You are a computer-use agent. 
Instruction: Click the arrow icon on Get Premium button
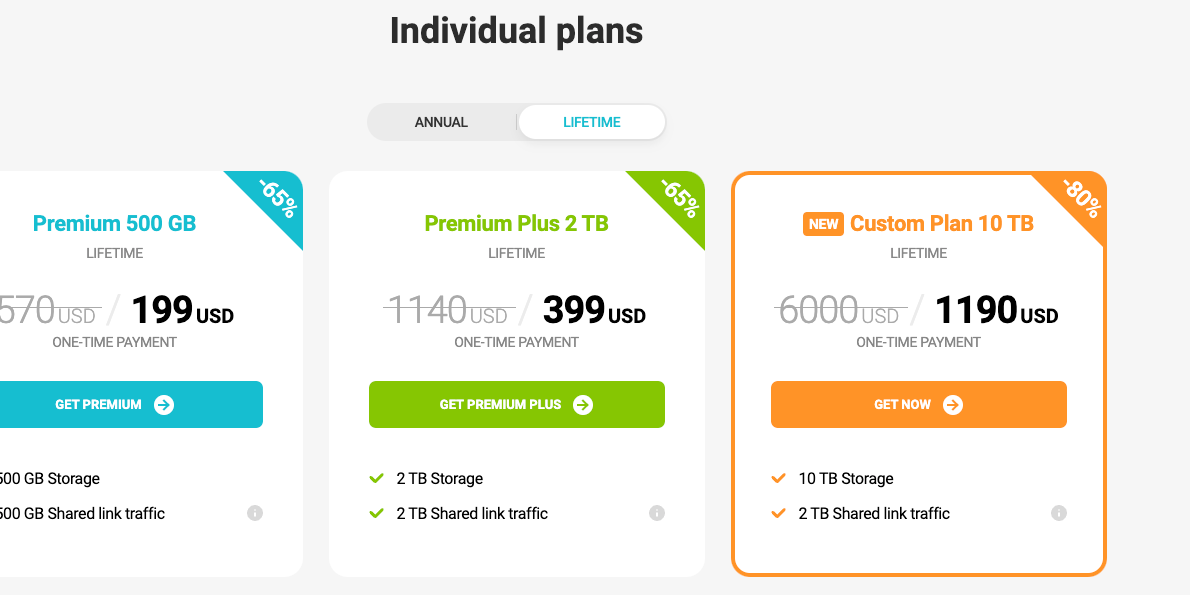coord(164,405)
